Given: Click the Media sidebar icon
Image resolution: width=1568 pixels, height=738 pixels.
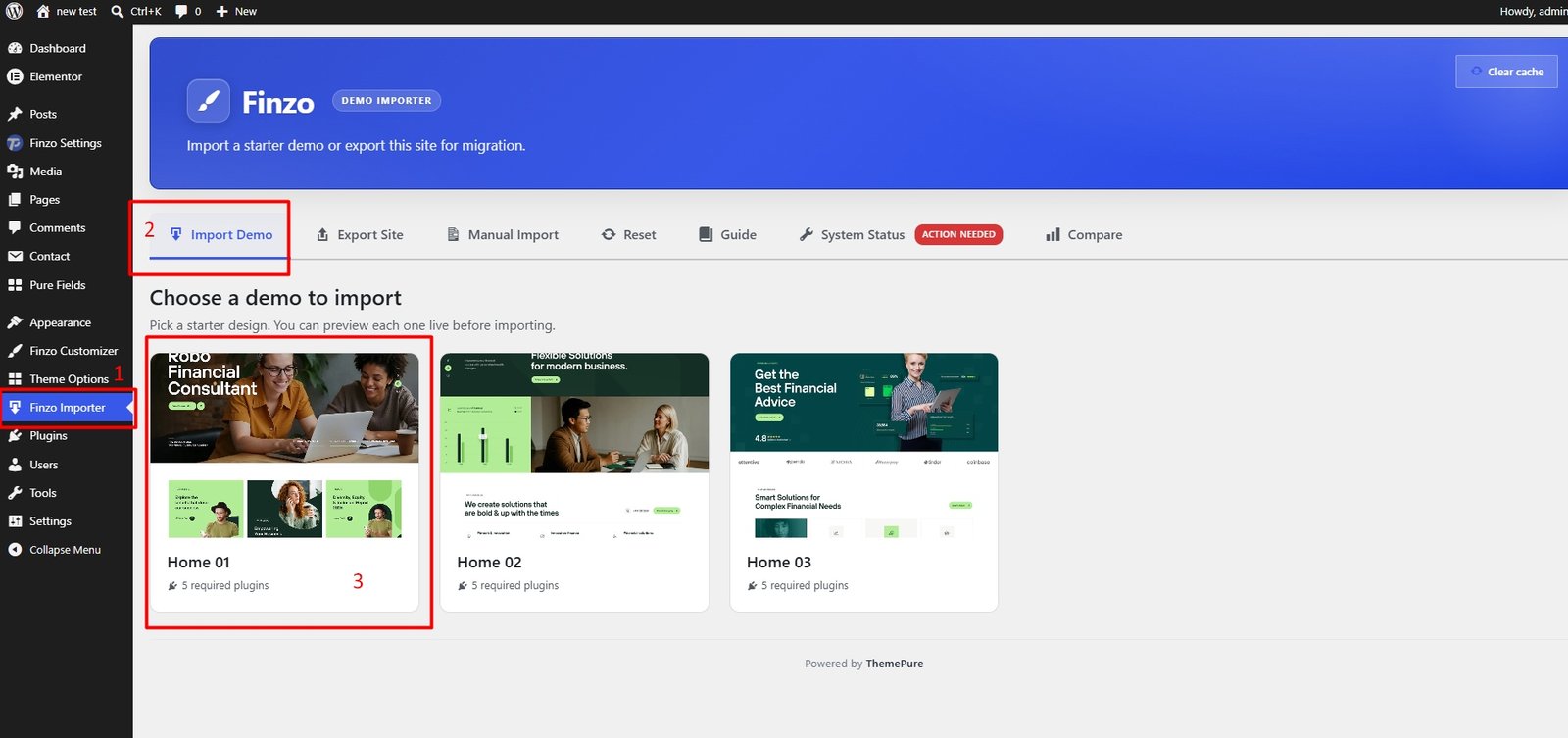Looking at the screenshot, I should coord(15,172).
